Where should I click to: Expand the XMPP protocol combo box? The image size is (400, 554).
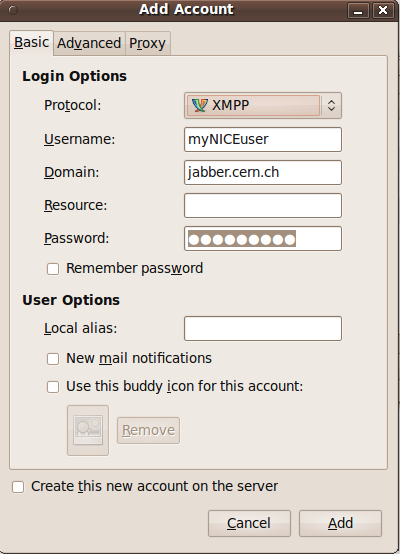263,105
